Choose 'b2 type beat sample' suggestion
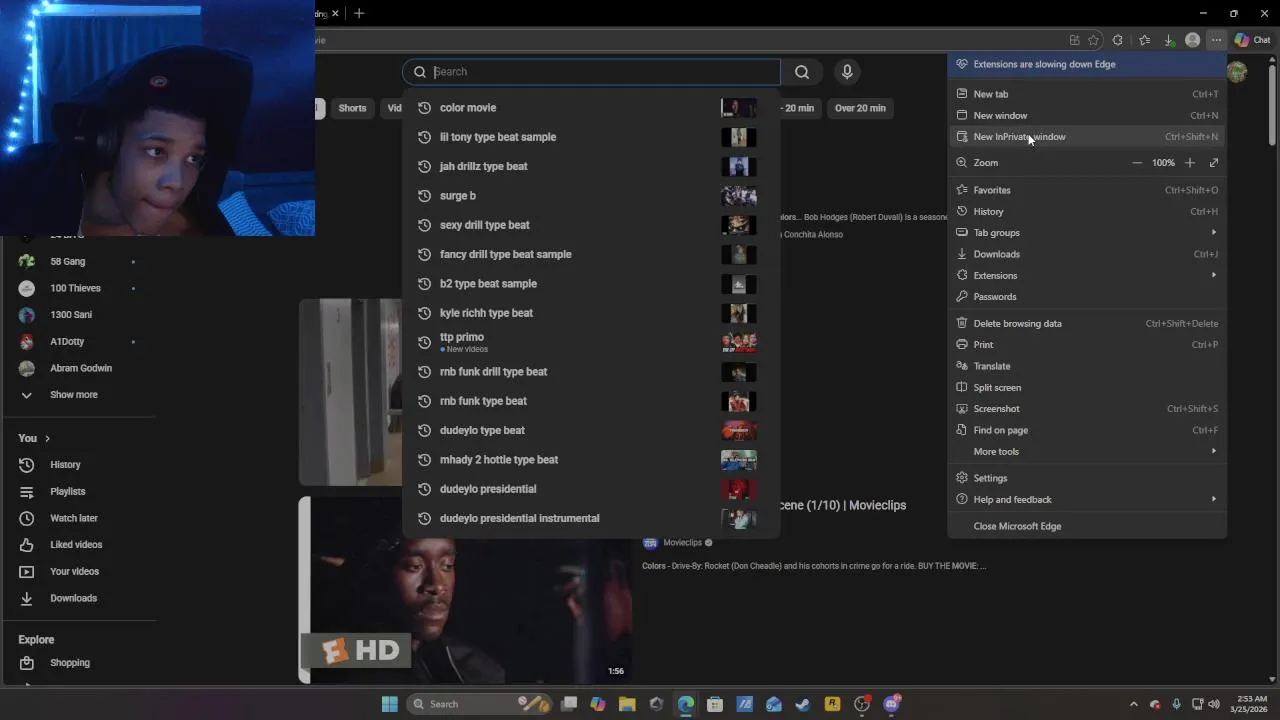The height and width of the screenshot is (720, 1280). [x=590, y=284]
